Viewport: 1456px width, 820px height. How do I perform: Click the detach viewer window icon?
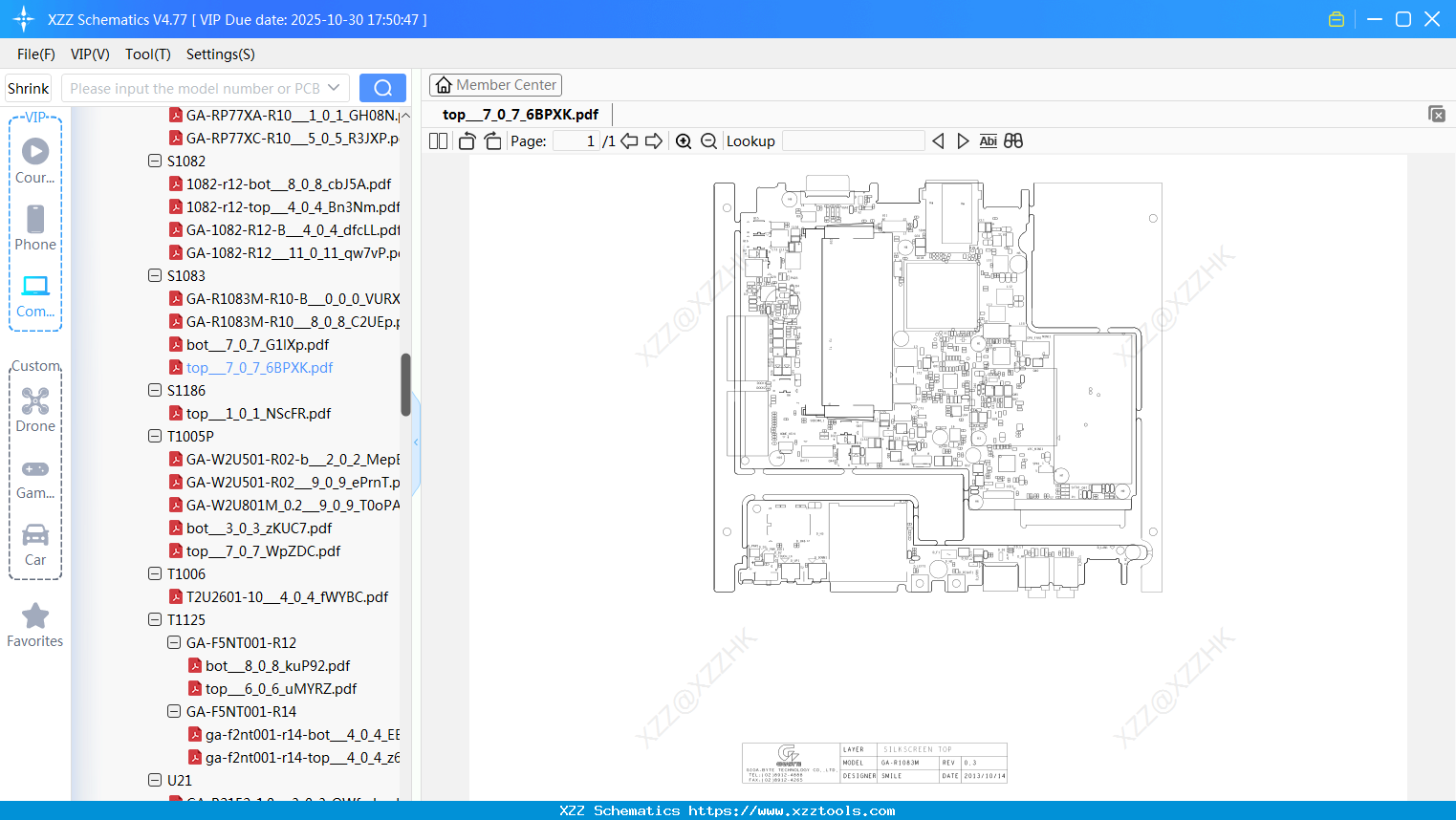point(1437,114)
